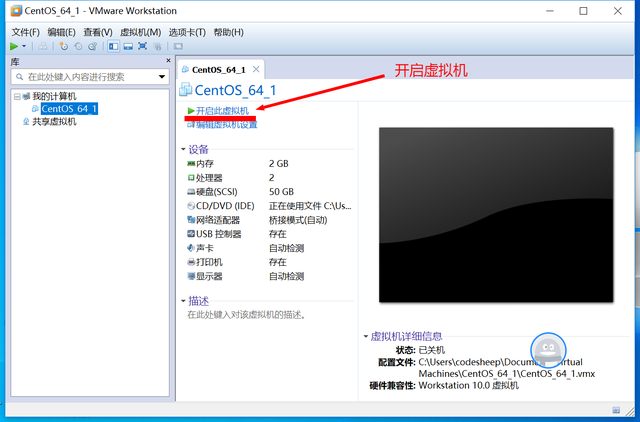The width and height of the screenshot is (640, 422).
Task: Open the 硬盘(SCSI) device entry
Action: (x=217, y=192)
